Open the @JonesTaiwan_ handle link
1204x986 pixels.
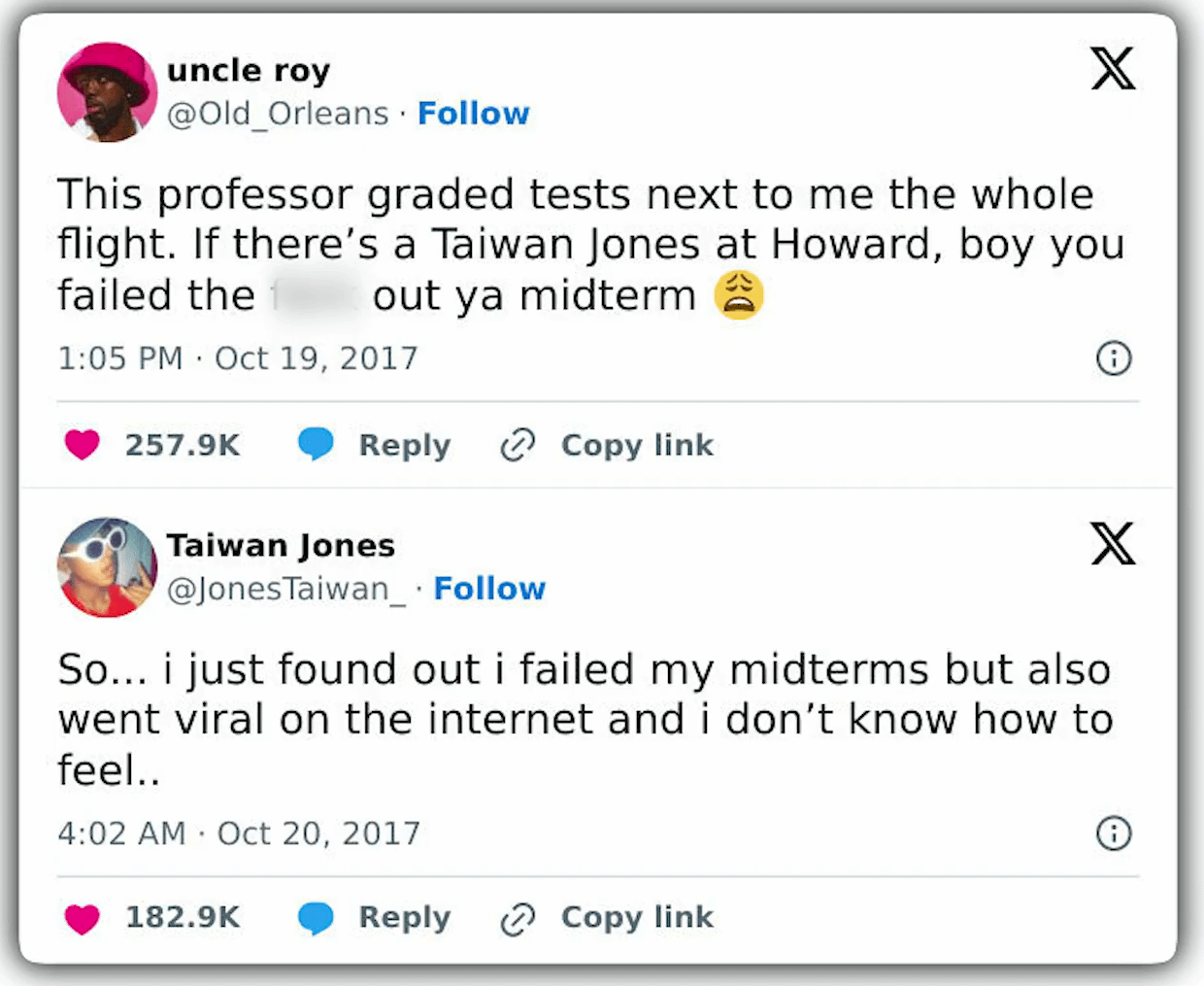pyautogui.click(x=285, y=589)
